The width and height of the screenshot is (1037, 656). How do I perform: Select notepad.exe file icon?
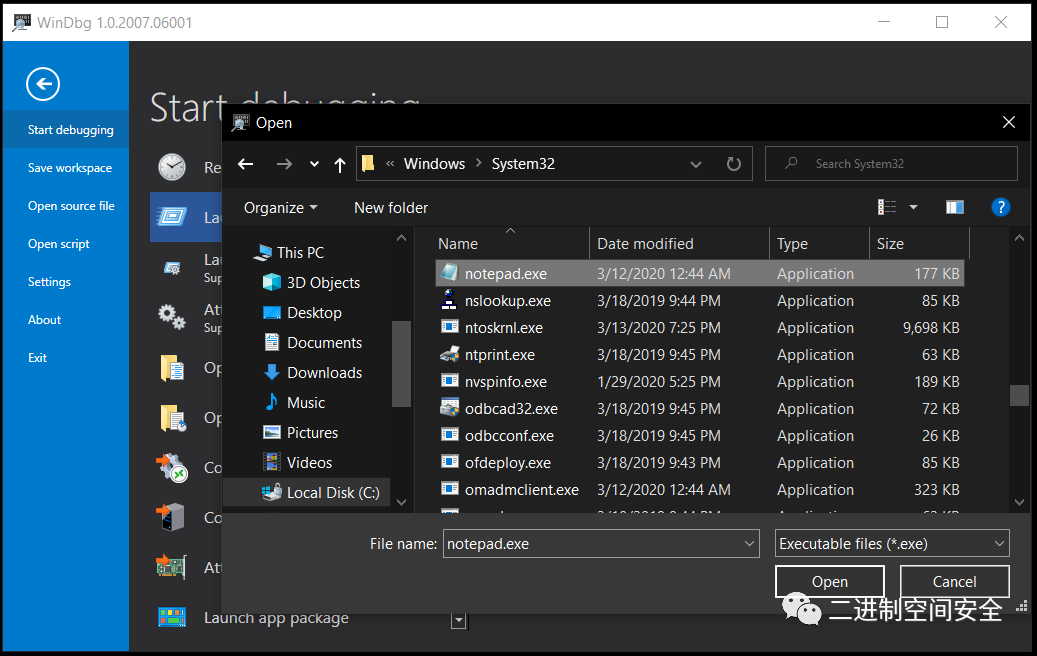449,272
